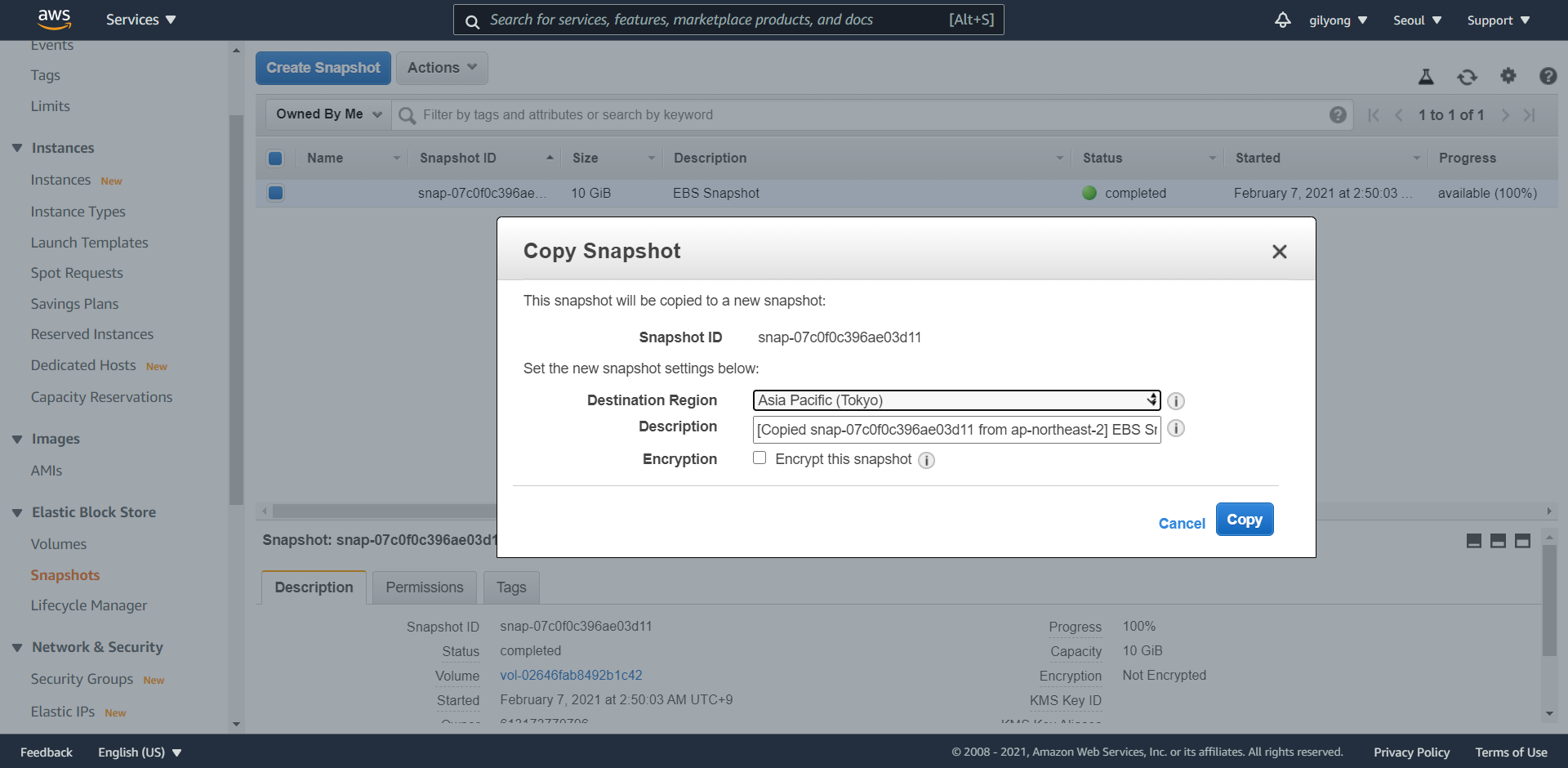Show info for Destination Region
Screen dimensions: 1568x768
(1176, 401)
